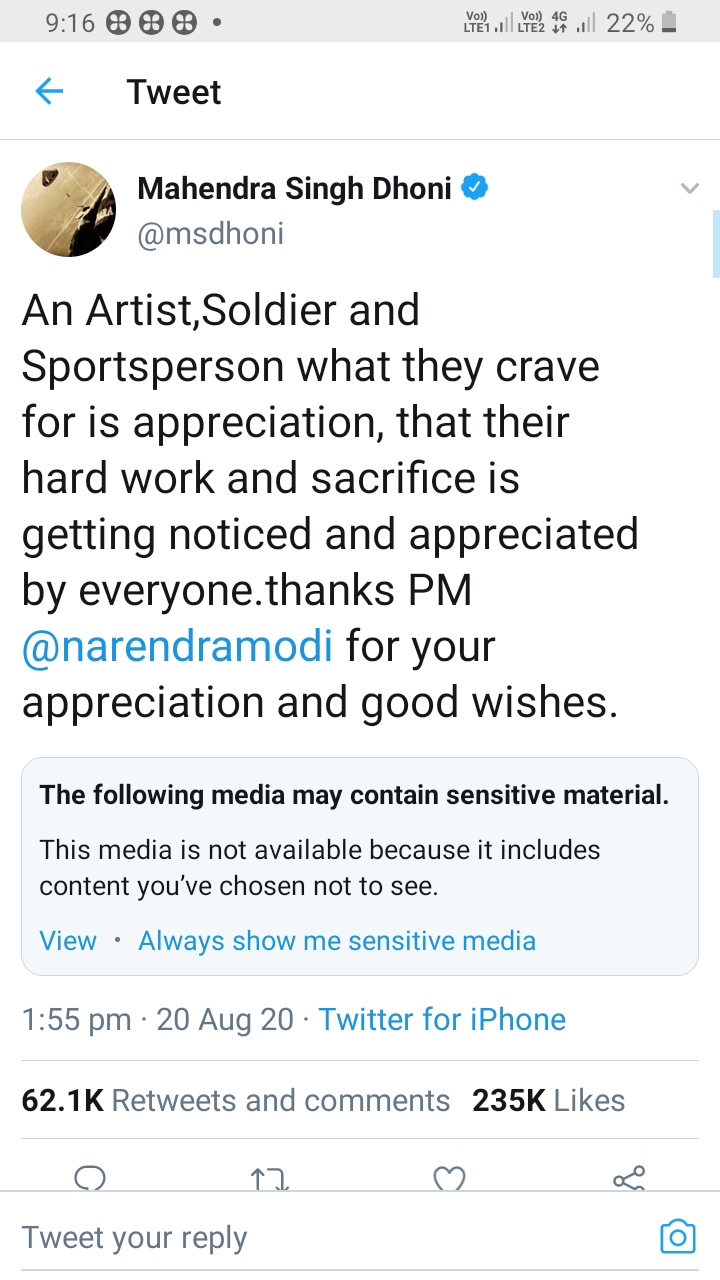
Task: View the hidden sensitive media
Action: tap(68, 941)
